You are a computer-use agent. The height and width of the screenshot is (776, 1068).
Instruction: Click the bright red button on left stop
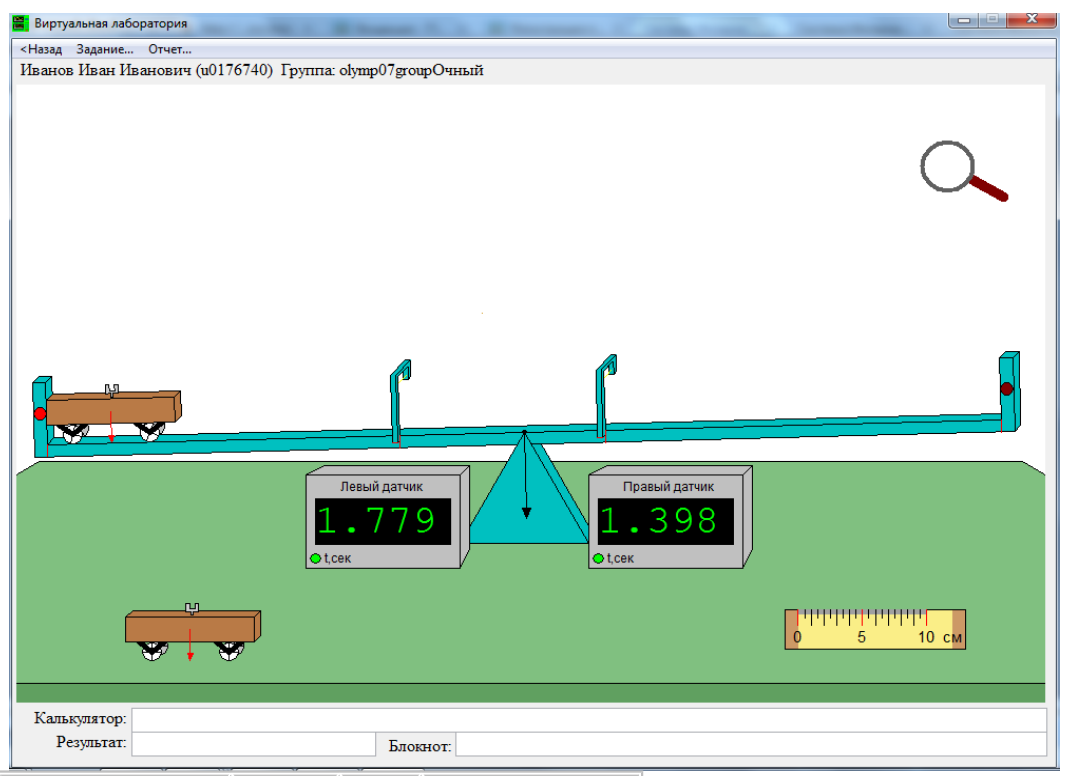pos(40,414)
